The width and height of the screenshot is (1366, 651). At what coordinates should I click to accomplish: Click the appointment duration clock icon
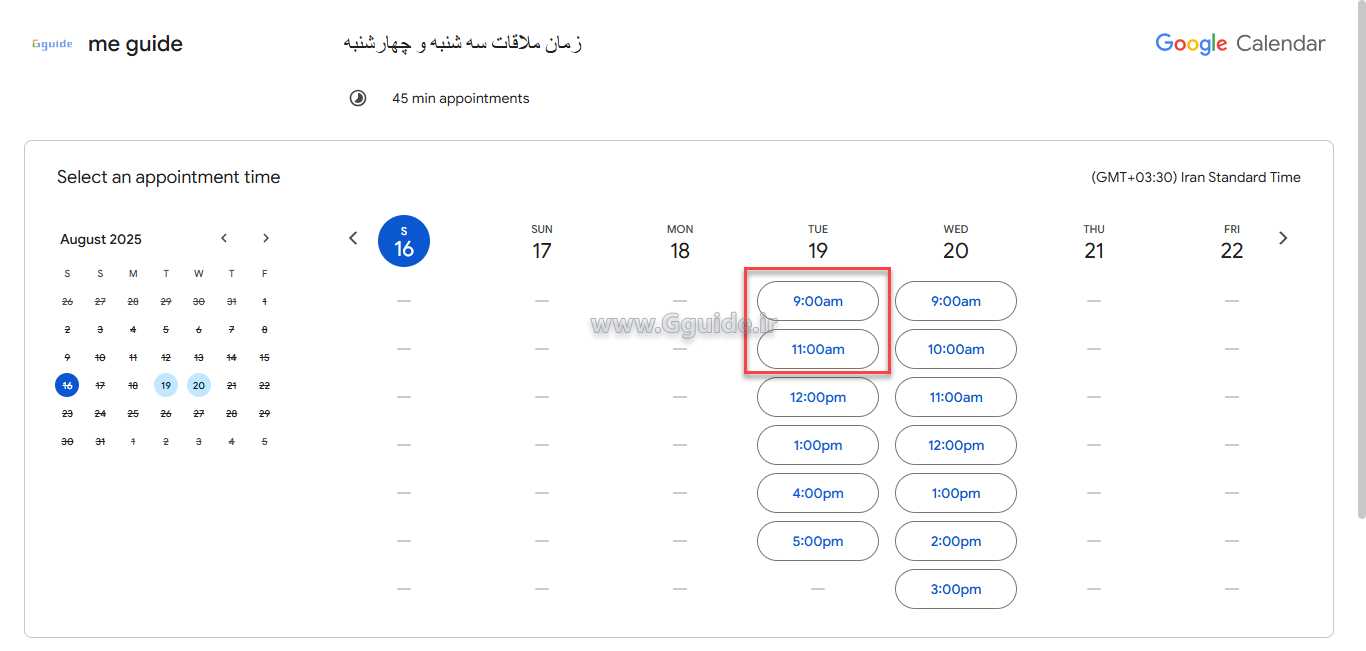tap(357, 98)
